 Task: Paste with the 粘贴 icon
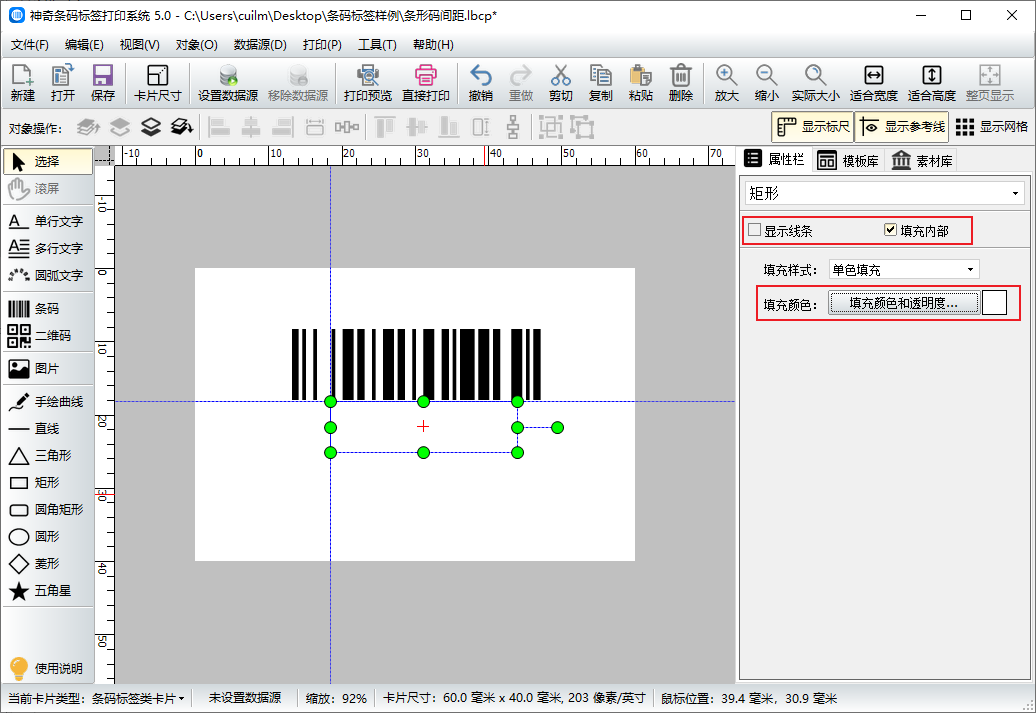click(x=641, y=83)
